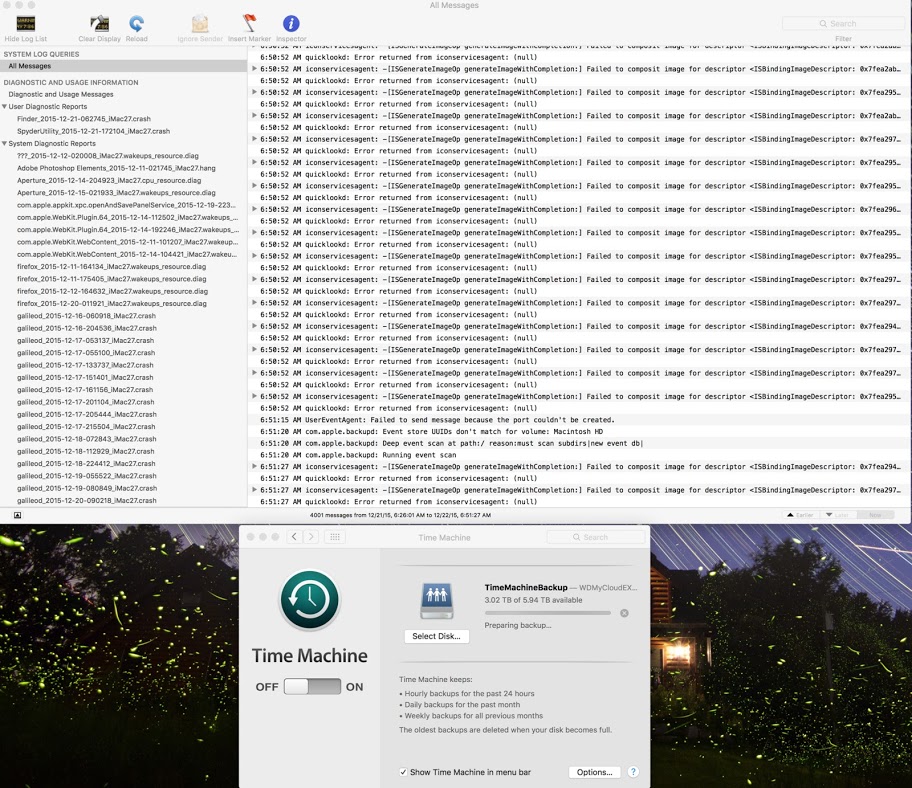Select galileod_2015-12-17-133737 crash report
This screenshot has width=912, height=788.
[x=86, y=365]
